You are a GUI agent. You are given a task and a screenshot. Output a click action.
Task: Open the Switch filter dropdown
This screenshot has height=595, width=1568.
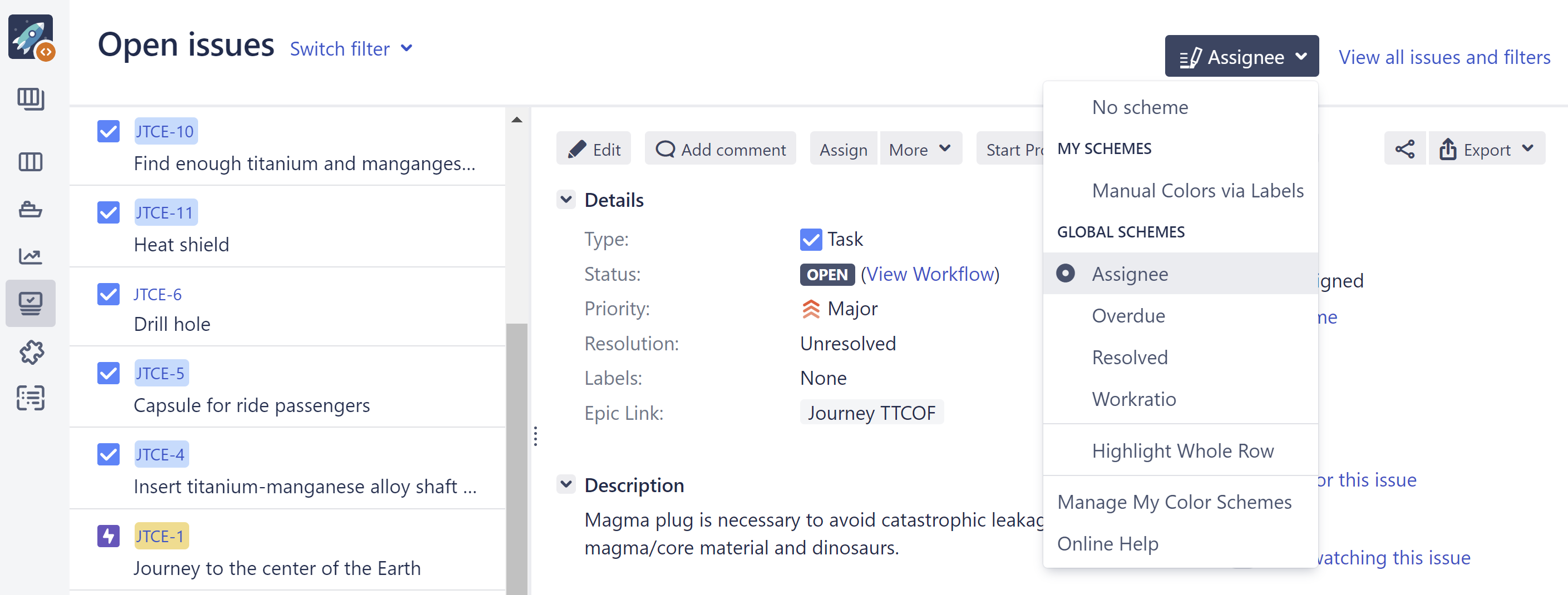click(352, 49)
